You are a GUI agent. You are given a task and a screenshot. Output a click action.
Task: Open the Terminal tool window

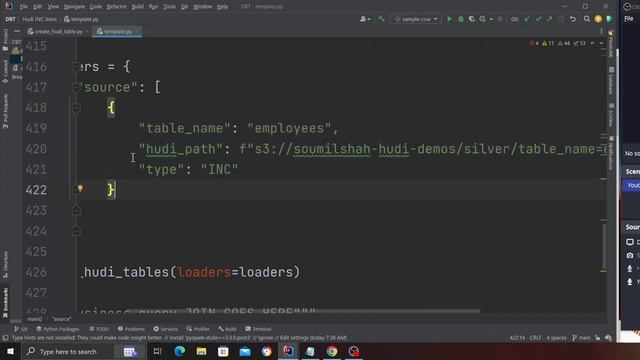coord(258,329)
